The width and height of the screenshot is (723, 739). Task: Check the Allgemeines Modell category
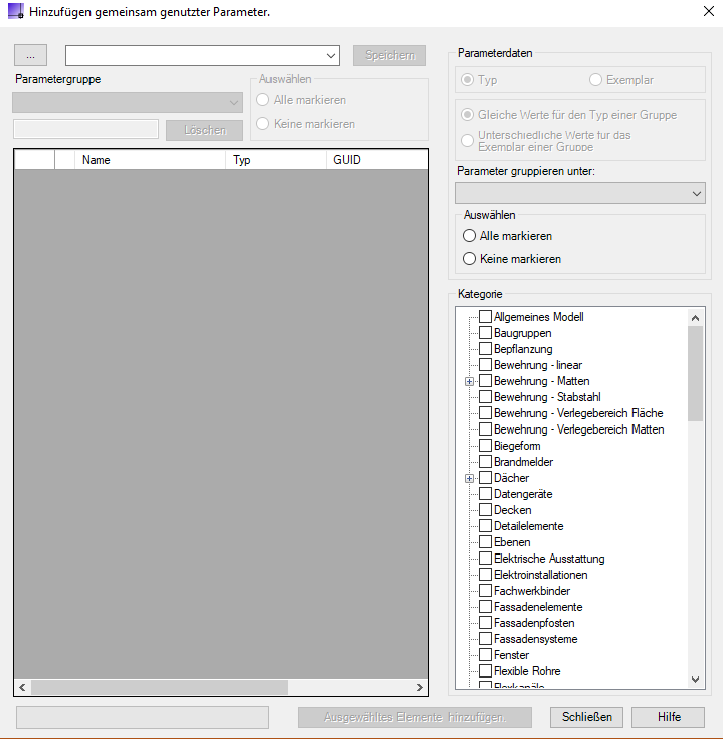click(485, 317)
